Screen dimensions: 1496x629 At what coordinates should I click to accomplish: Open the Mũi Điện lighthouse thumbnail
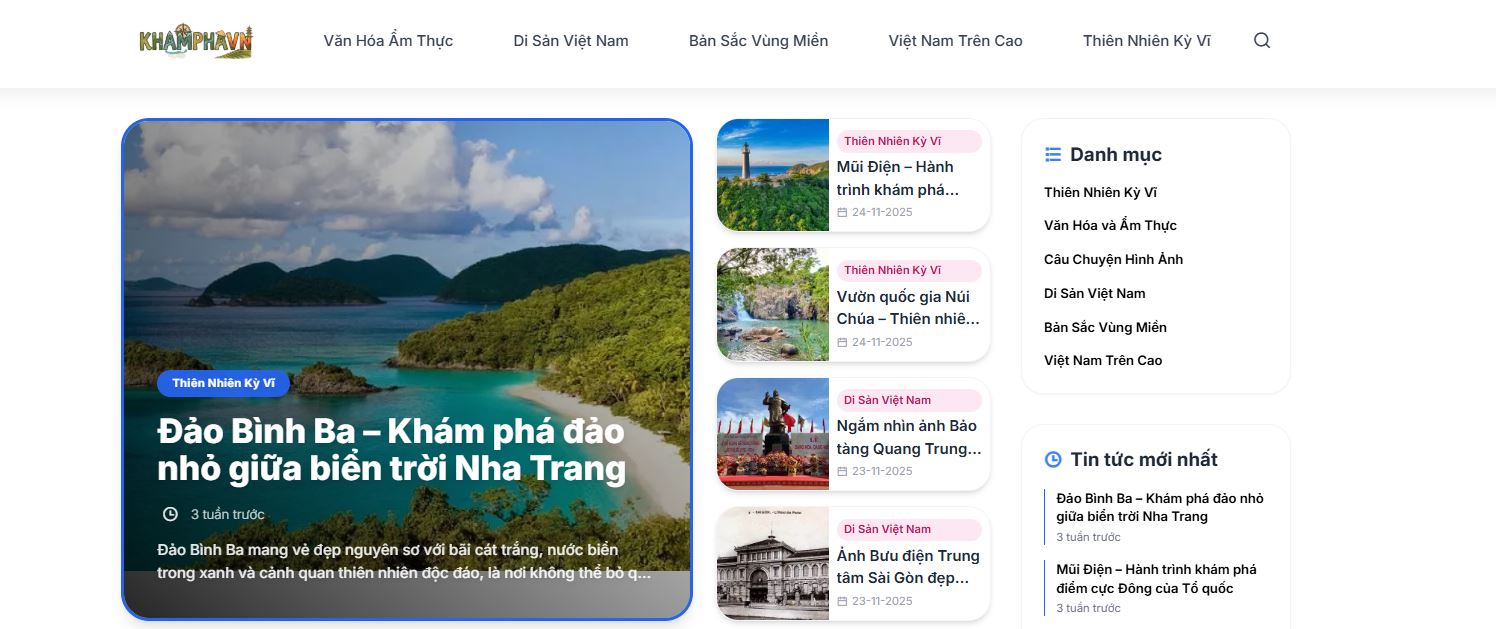tap(773, 175)
